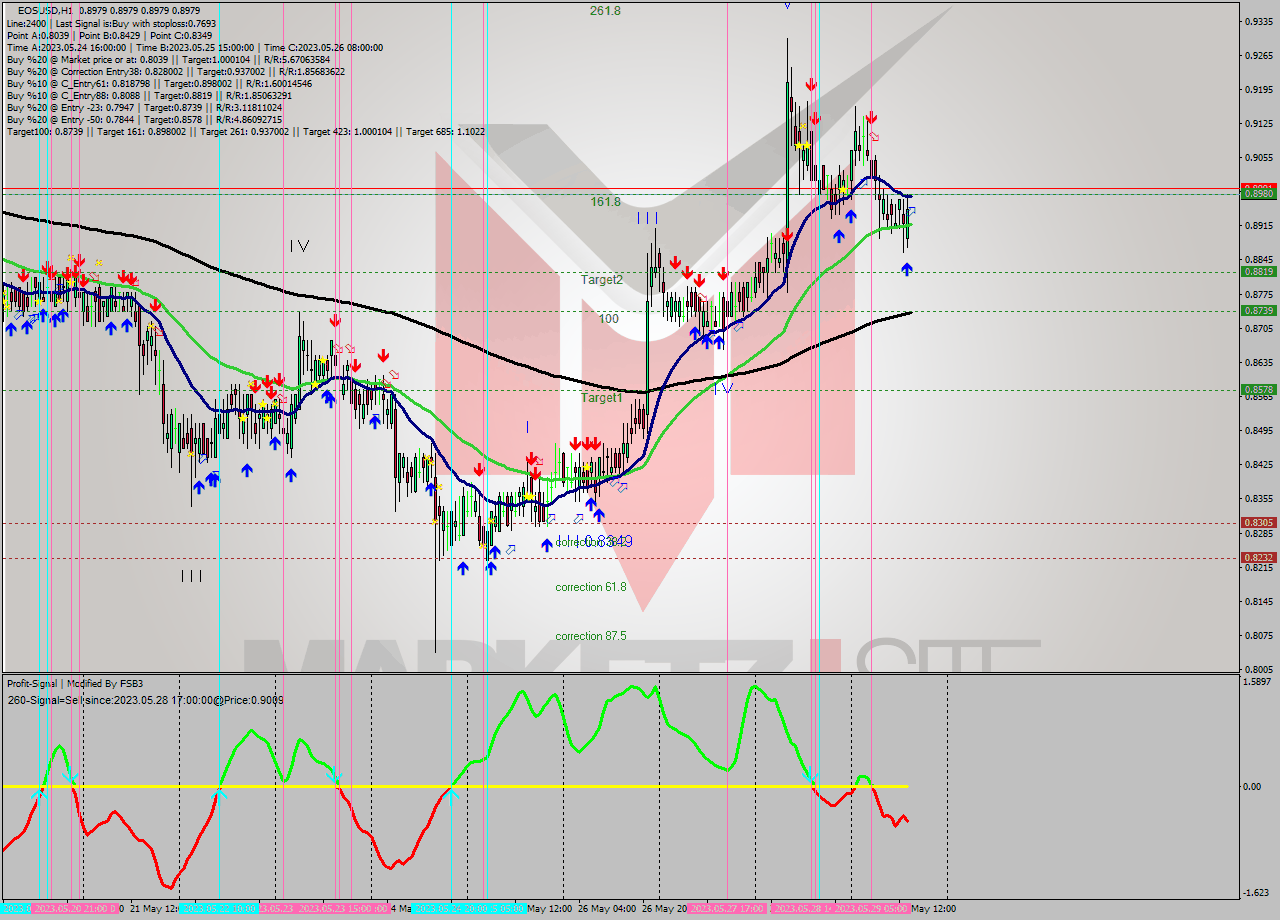
Task: Click the green 0.8578 price tag
Action: [x=1257, y=389]
